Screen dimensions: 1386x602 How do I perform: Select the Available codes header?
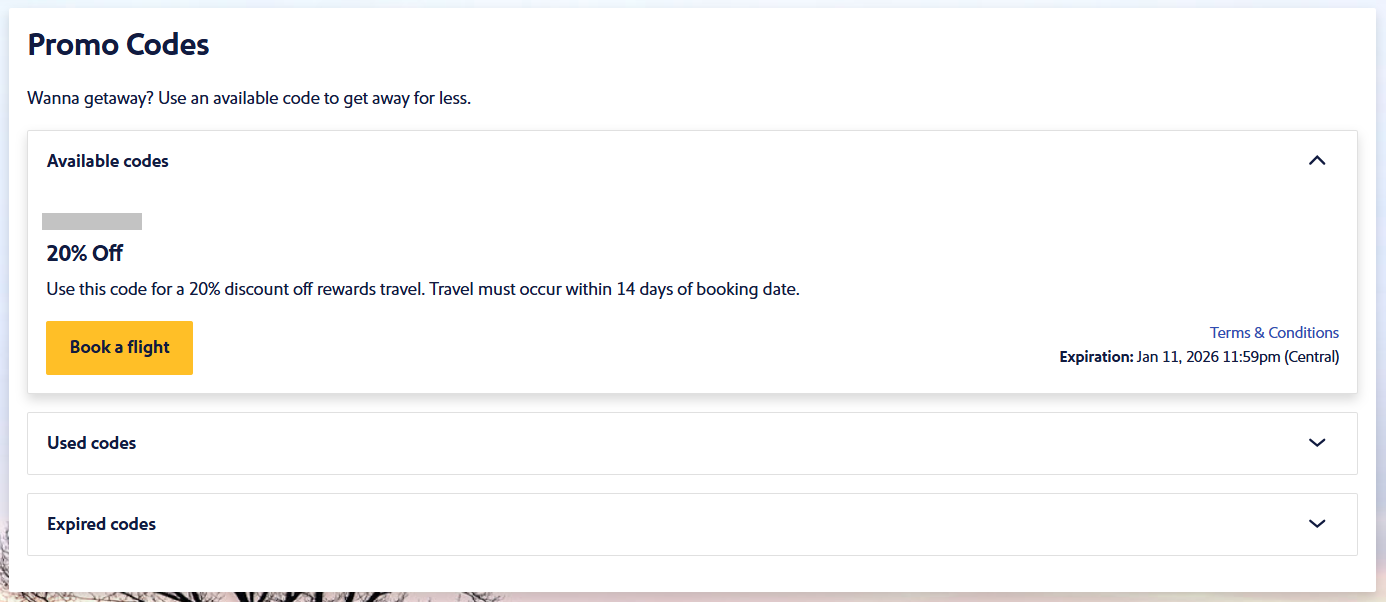[107, 160]
